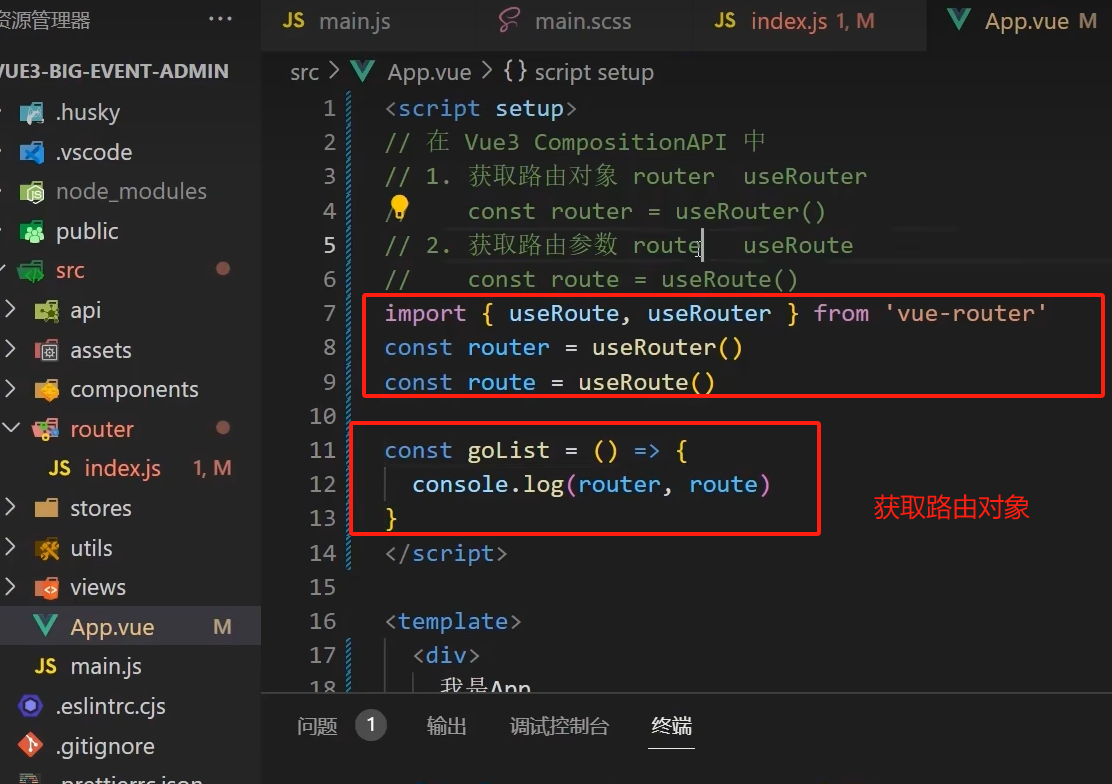1112x784 pixels.
Task: Click the src breadcrumb segment
Action: pyautogui.click(x=304, y=72)
